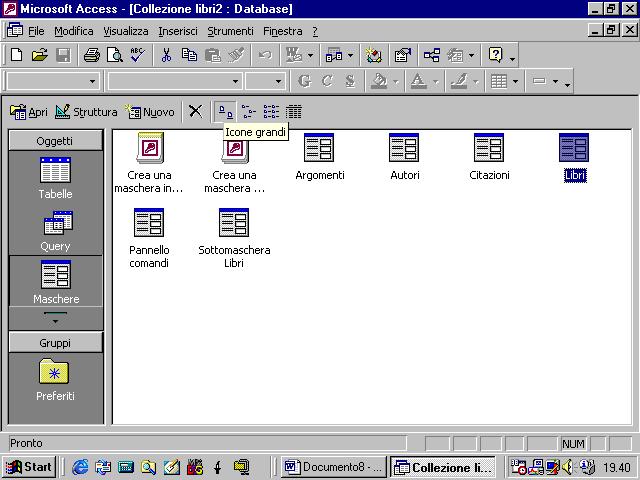Viewport: 640px width, 480px height.
Task: Open gridlines dropdown arrow
Action: (x=515, y=81)
